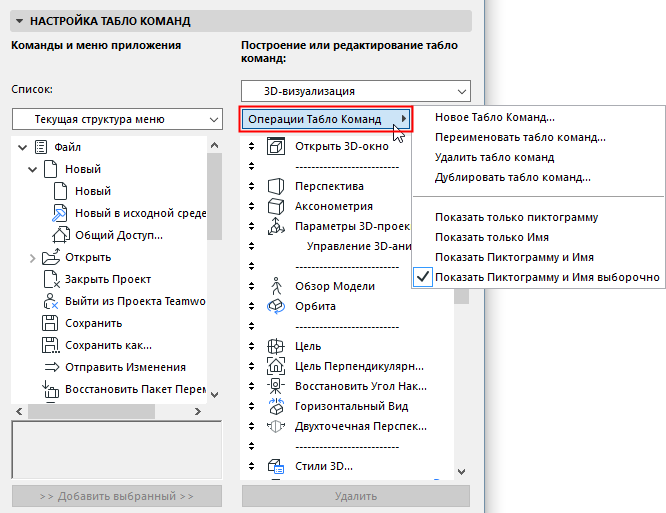
Task: Click the Горизонтальный Вид icon
Action: tap(277, 406)
